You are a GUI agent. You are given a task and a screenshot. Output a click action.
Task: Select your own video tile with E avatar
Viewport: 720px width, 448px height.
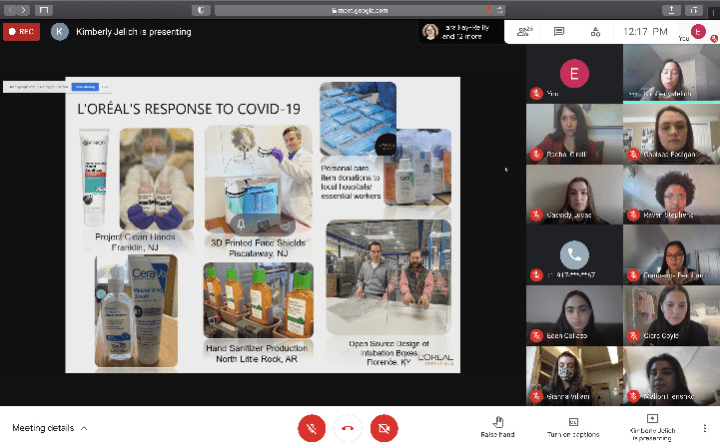[x=574, y=73]
